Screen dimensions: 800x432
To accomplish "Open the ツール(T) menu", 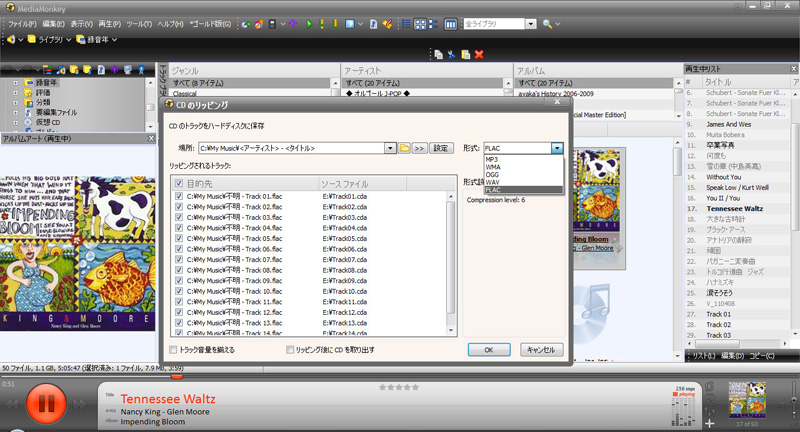I will 125,23.
